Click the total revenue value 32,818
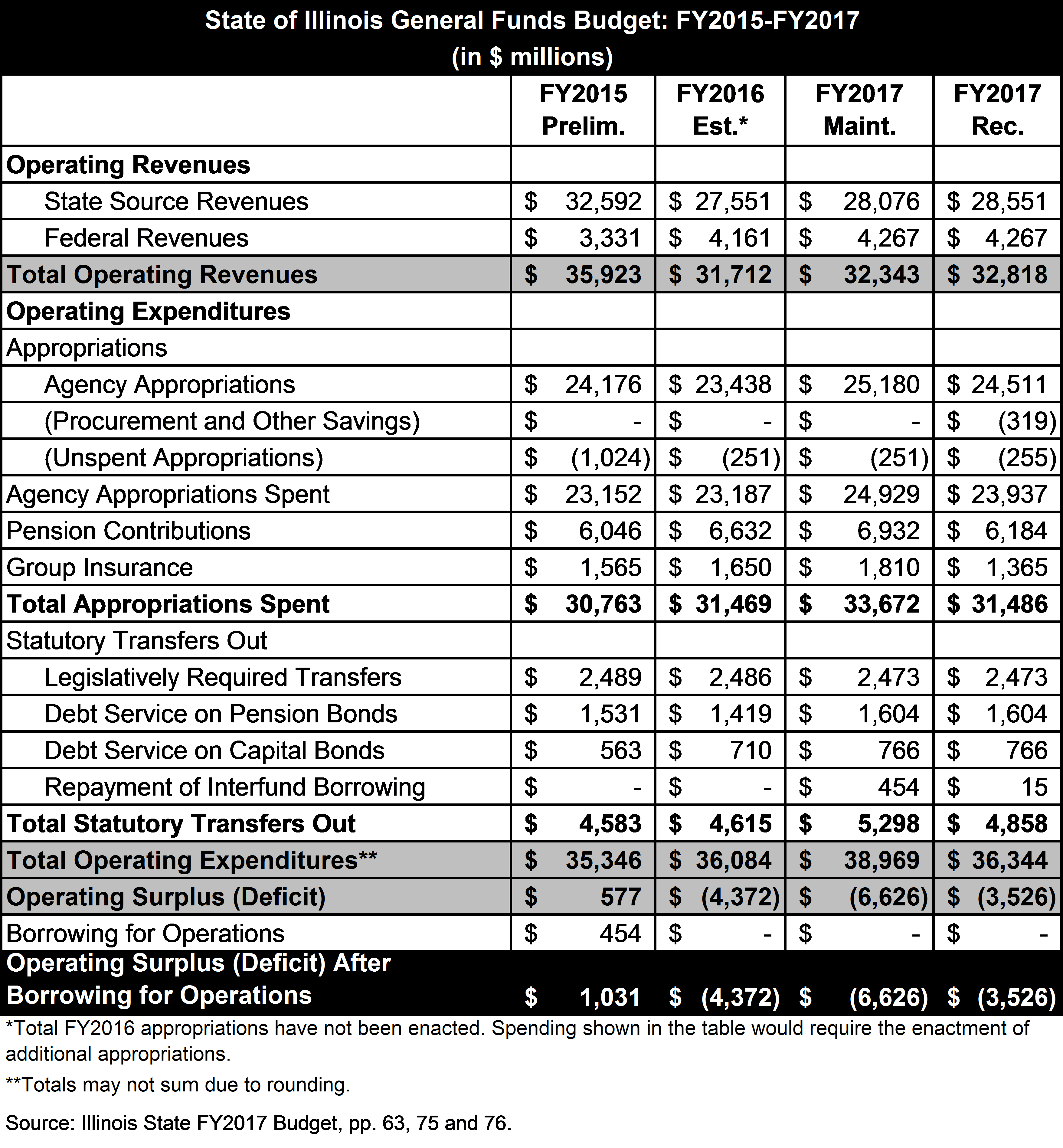 [x=1009, y=275]
